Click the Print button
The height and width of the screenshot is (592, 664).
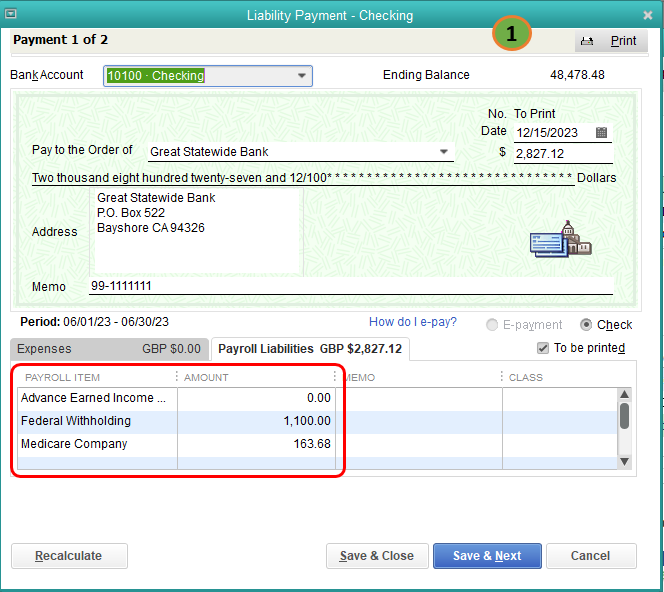tap(611, 41)
